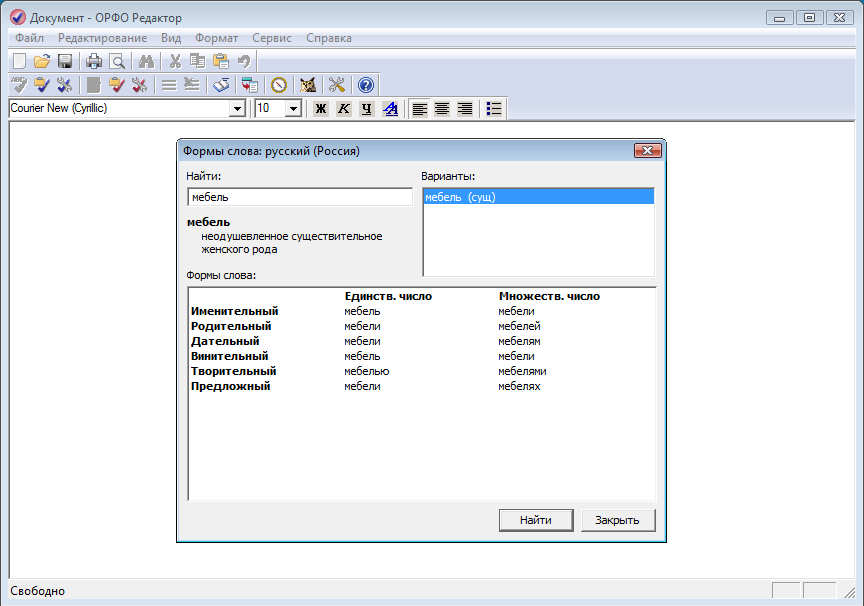
Task: Open the Сервис menu
Action: coord(272,38)
